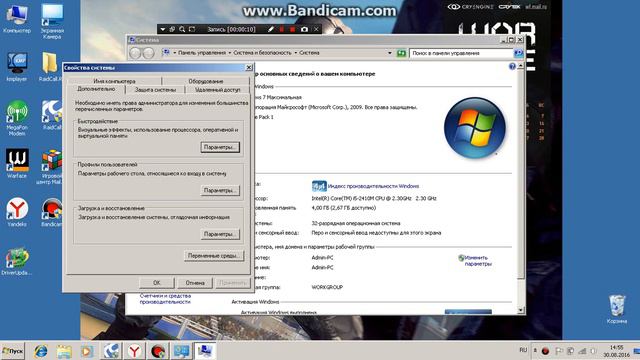Take a screenshot with Bandicam camera icon

[x=304, y=29]
